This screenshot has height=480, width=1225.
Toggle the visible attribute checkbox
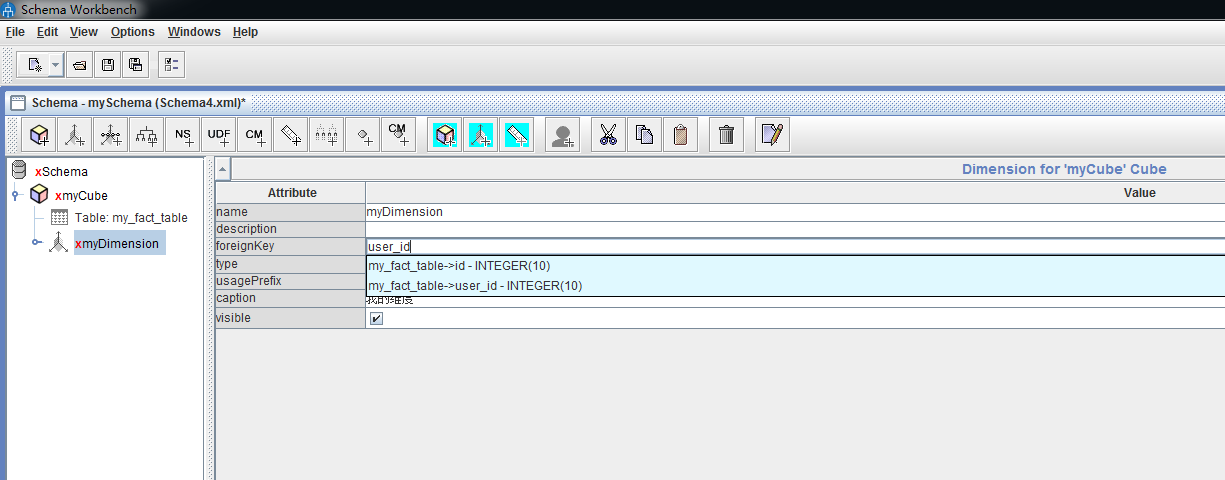click(x=376, y=318)
